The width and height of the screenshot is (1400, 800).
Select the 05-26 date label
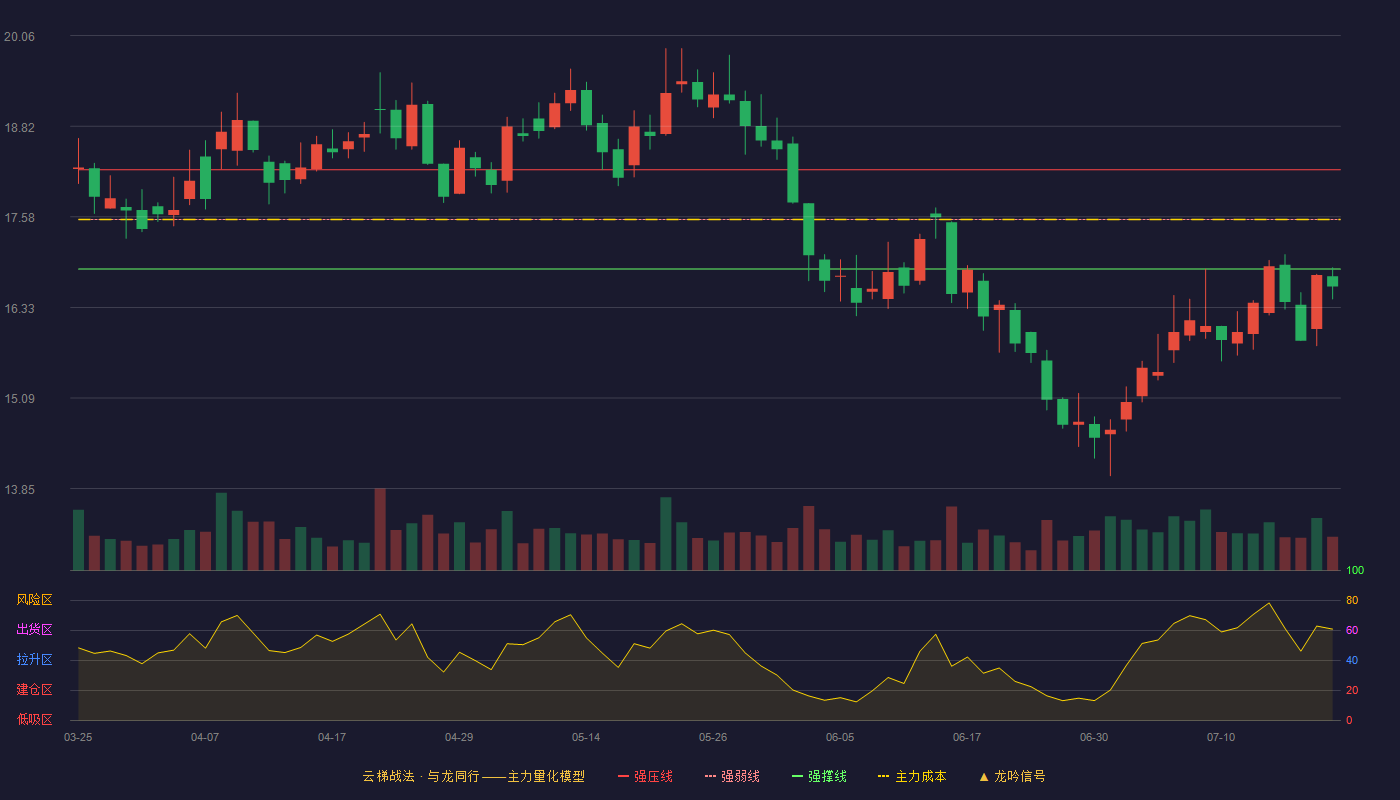click(x=713, y=737)
